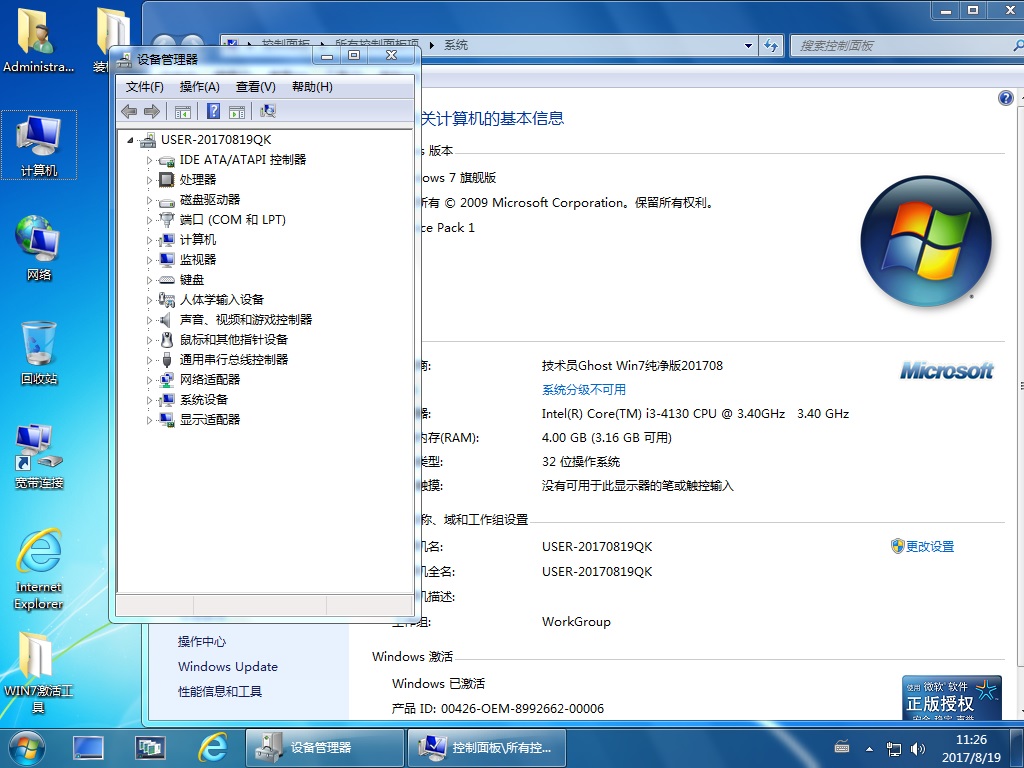This screenshot has height=768, width=1024.
Task: Click the blue Help icon in toolbar
Action: pyautogui.click(x=213, y=112)
